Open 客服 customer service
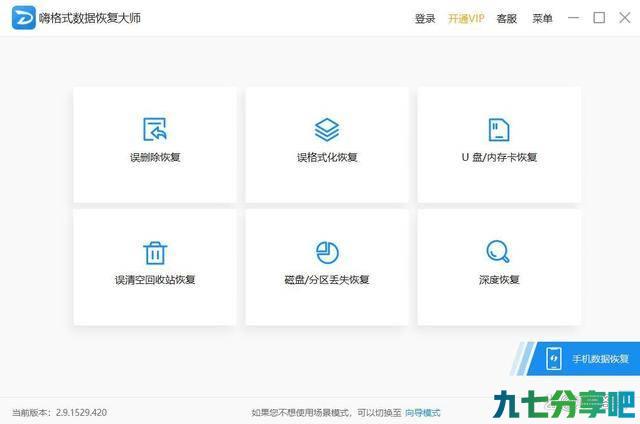Viewport: 640px width, 424px height. pos(507,18)
